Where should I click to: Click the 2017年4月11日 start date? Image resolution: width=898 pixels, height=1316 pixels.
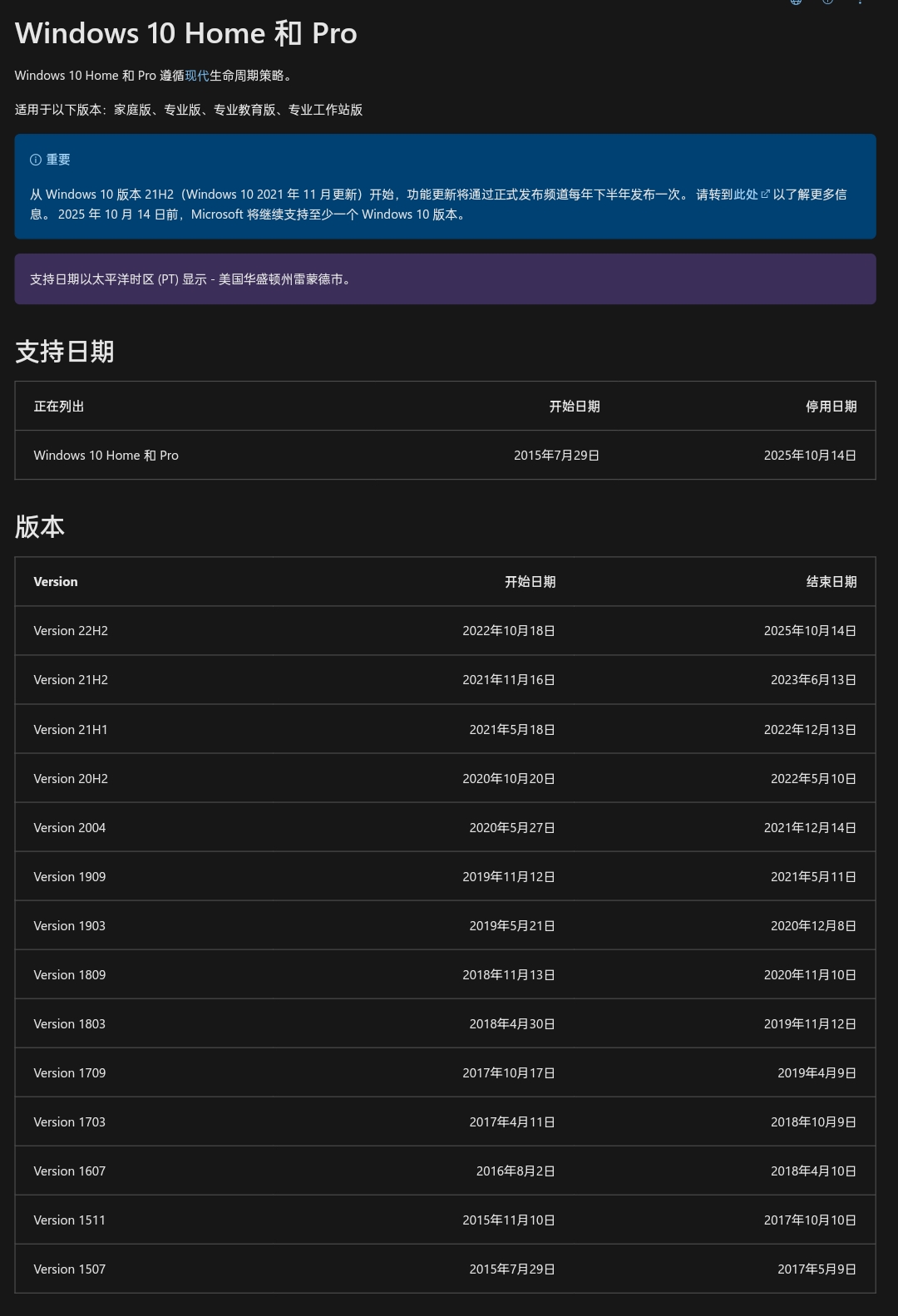click(512, 1122)
